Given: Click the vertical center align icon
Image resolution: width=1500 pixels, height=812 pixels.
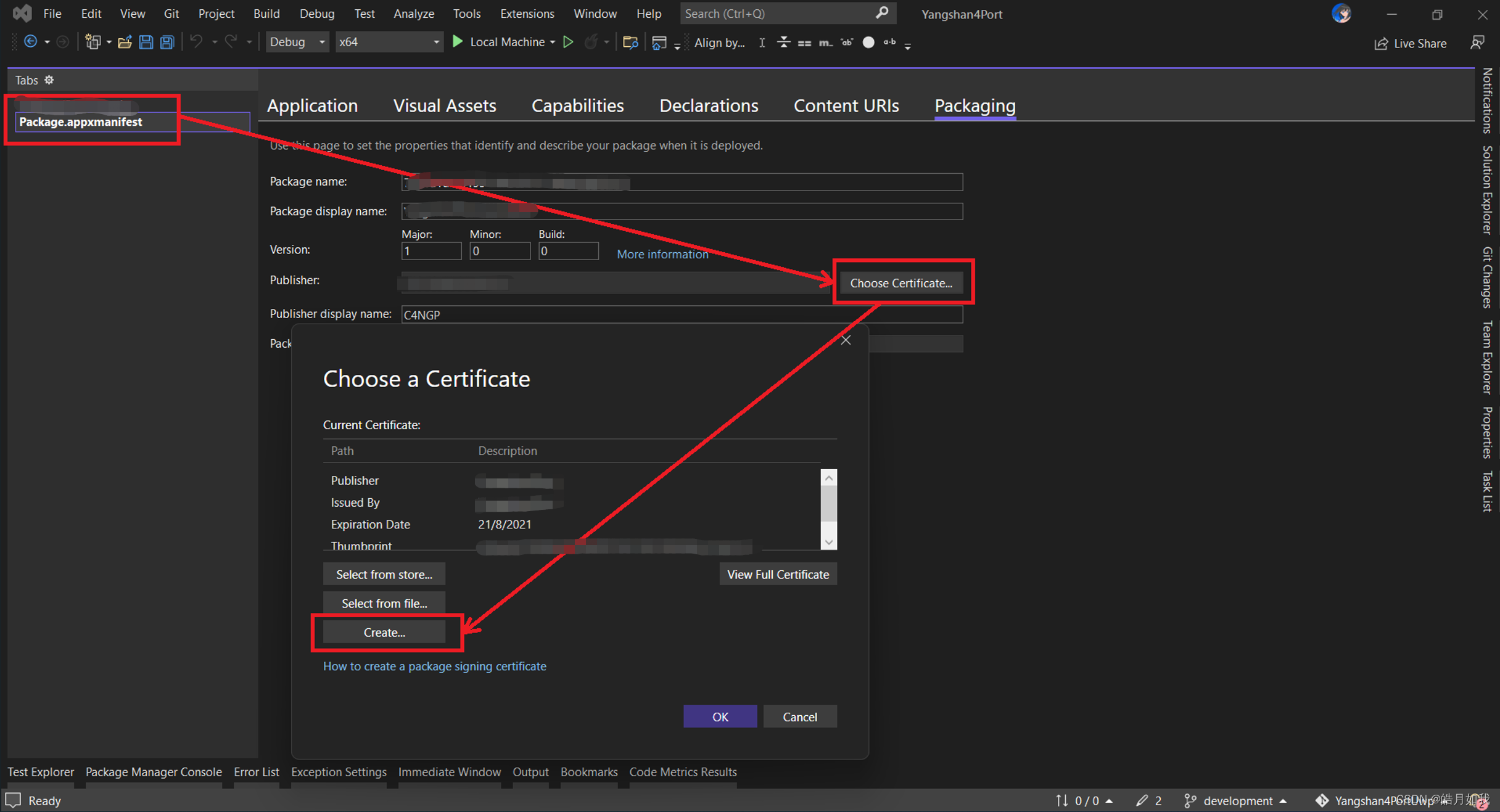Looking at the screenshot, I should tap(783, 43).
